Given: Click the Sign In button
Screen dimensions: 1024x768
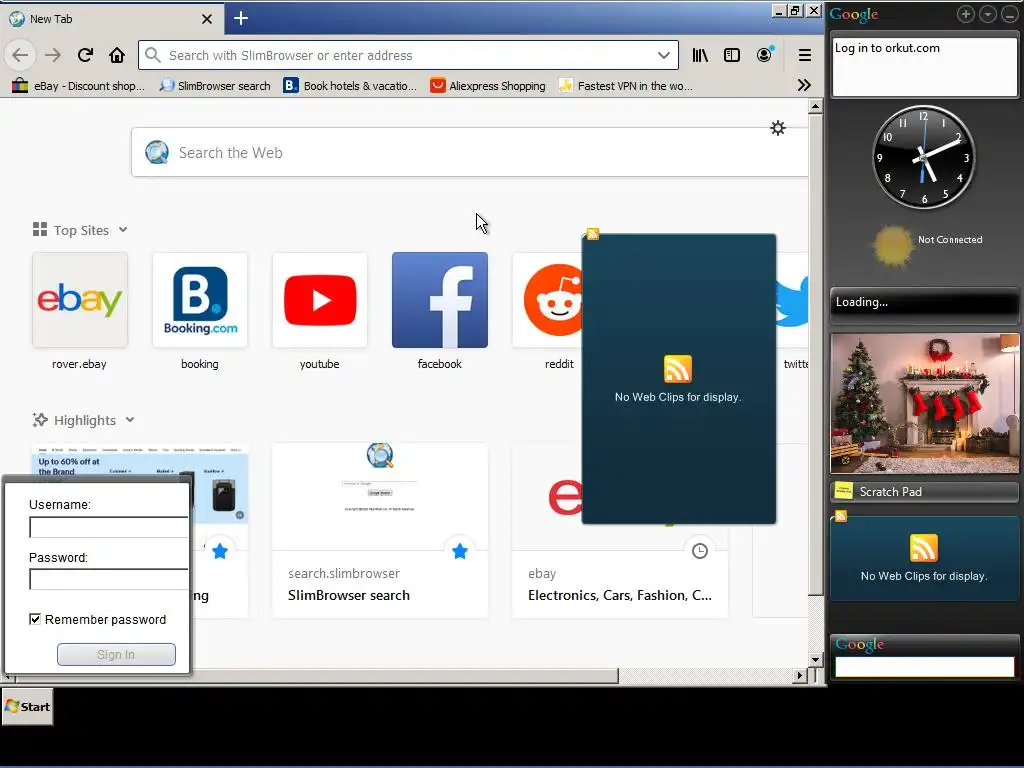Looking at the screenshot, I should [x=116, y=654].
